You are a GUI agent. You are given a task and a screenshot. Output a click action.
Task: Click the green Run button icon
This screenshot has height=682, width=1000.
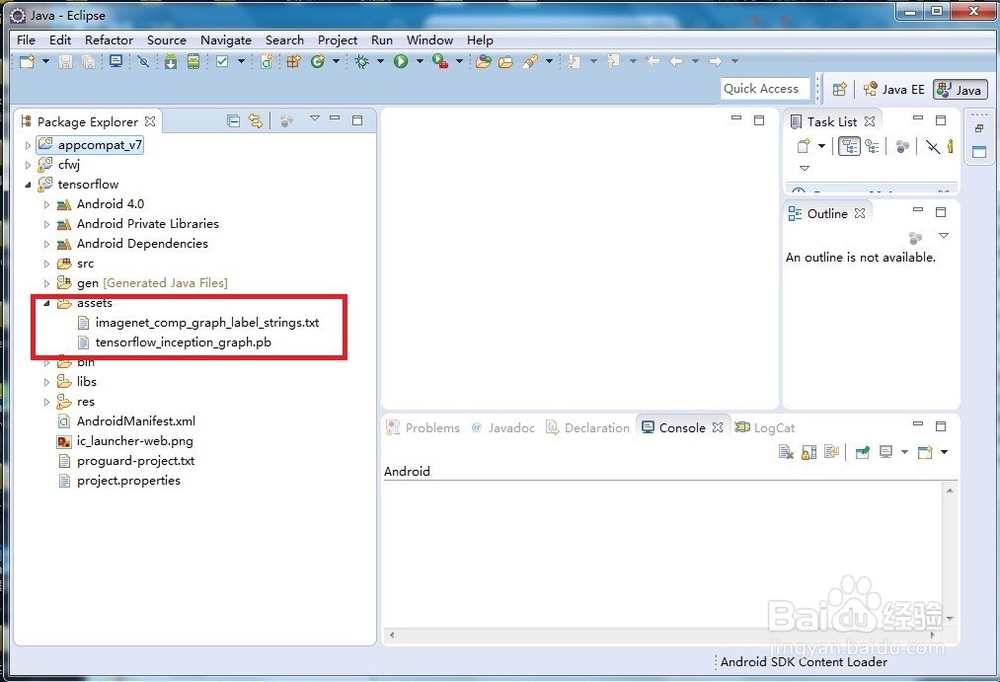(401, 61)
